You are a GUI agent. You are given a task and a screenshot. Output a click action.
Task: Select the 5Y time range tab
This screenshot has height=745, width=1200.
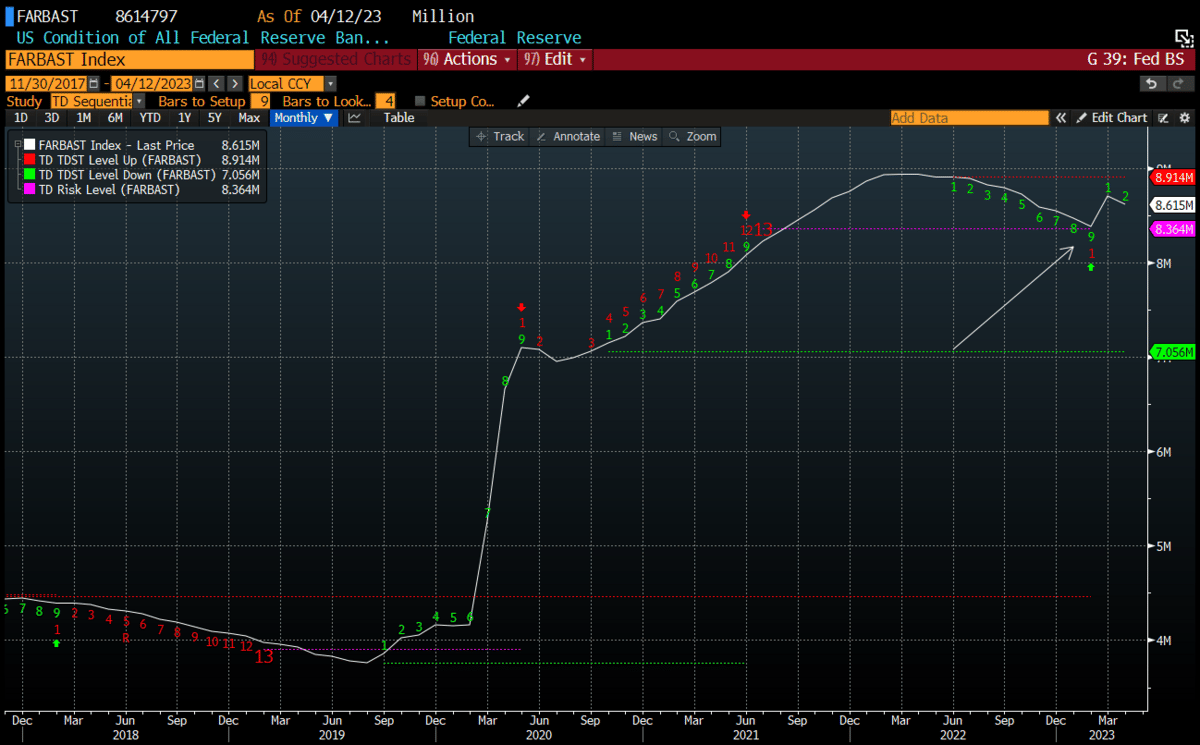click(214, 118)
